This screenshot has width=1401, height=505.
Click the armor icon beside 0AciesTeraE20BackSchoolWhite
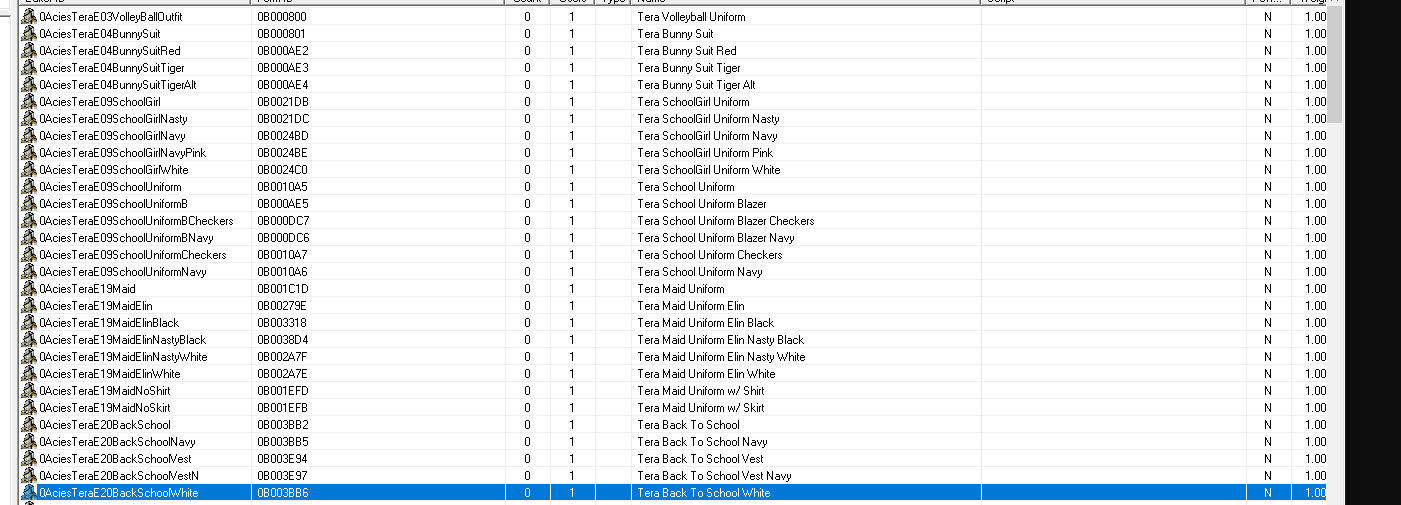pyautogui.click(x=28, y=493)
